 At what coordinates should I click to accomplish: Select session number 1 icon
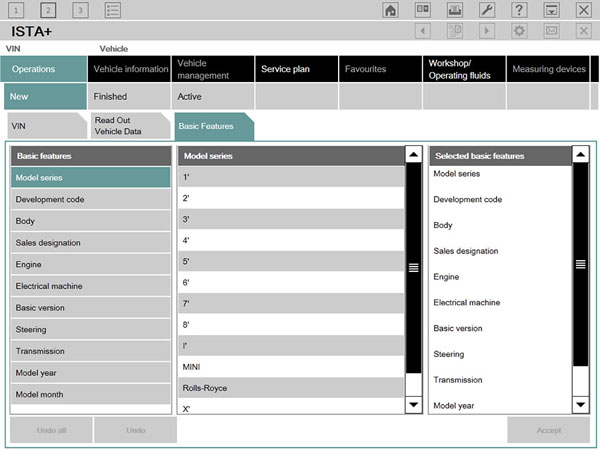[x=16, y=10]
